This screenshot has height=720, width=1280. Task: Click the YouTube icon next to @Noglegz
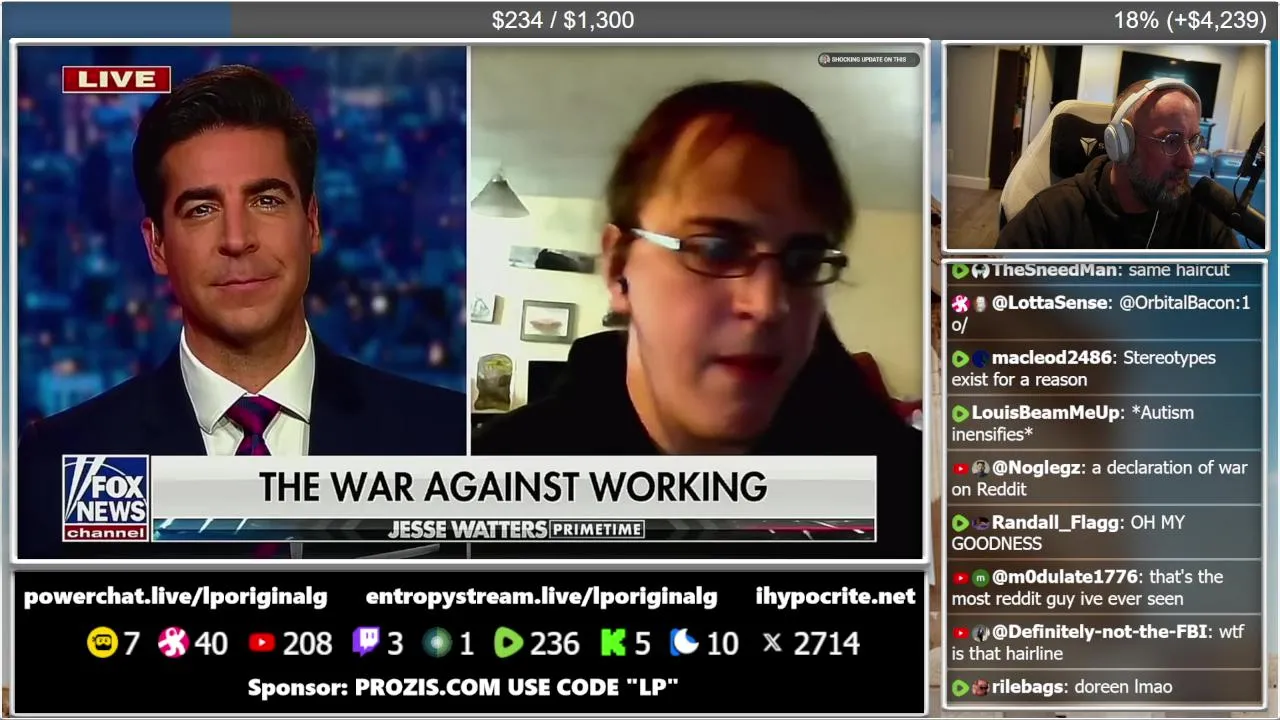click(x=960, y=468)
